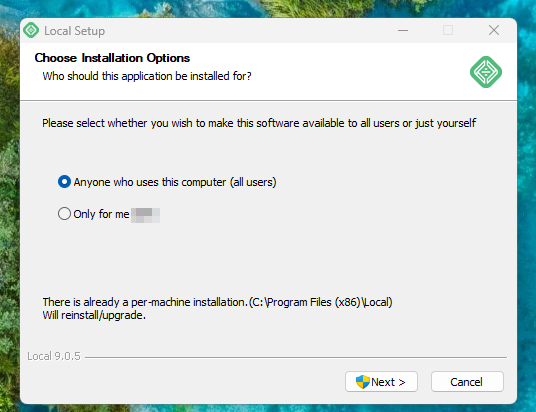Screen dimensions: 536x412
Task: Click the 'Local Setup' title bar text
Action: [75, 31]
